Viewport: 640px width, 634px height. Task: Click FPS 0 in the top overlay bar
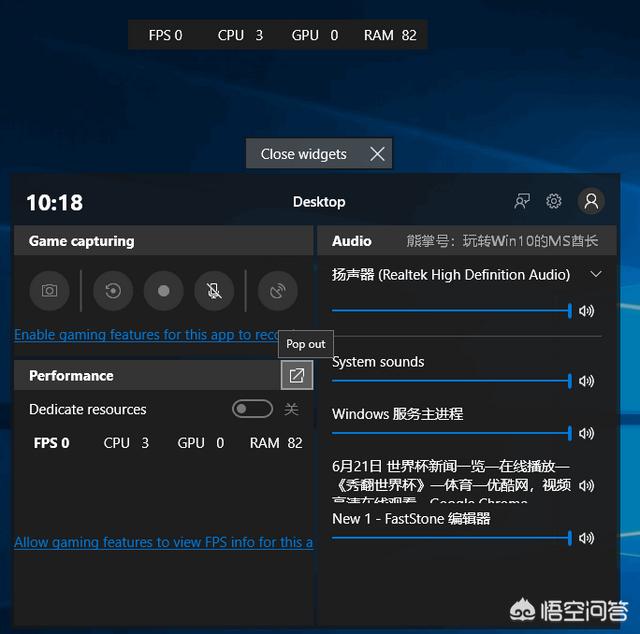coord(165,36)
